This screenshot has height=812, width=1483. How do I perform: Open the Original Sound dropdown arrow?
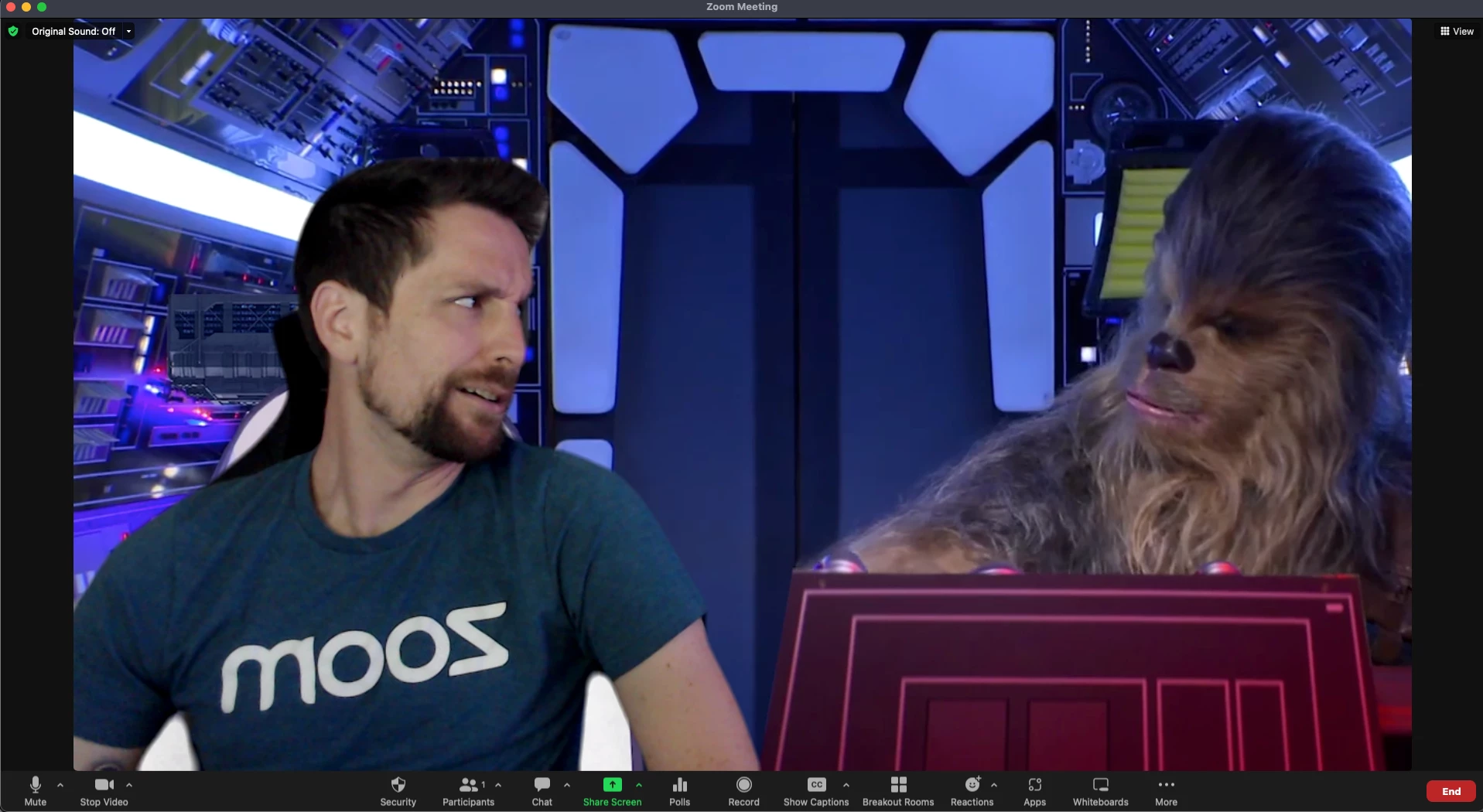coord(128,32)
